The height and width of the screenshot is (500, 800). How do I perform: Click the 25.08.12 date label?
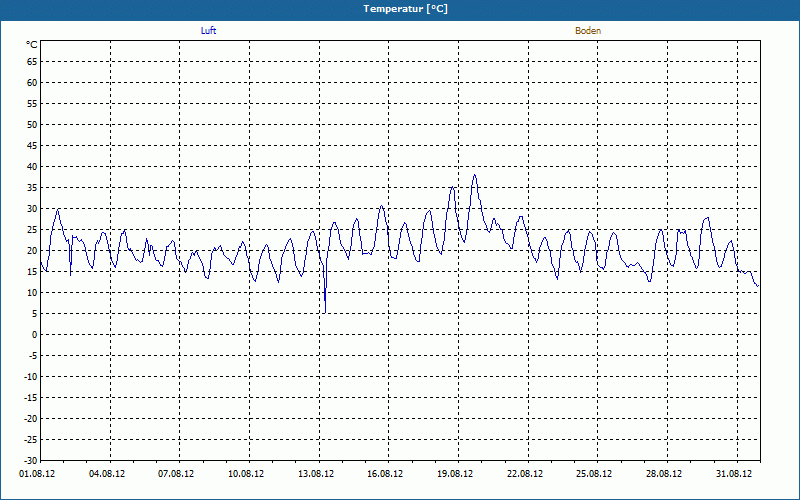[594, 474]
